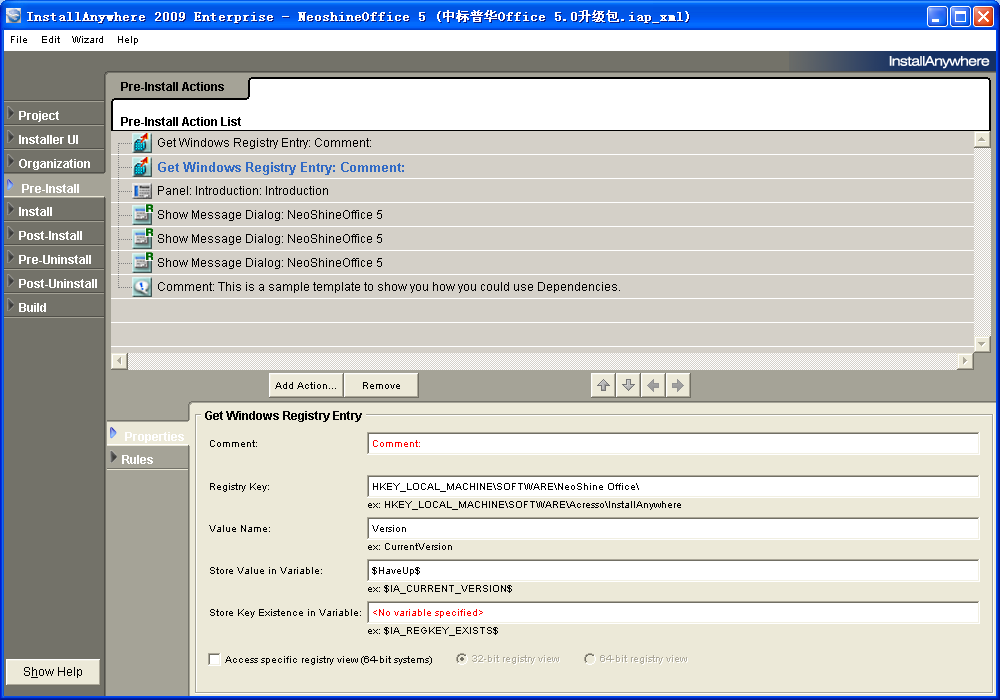Click the Comment action icon in list
The image size is (1000, 700).
pos(142,287)
